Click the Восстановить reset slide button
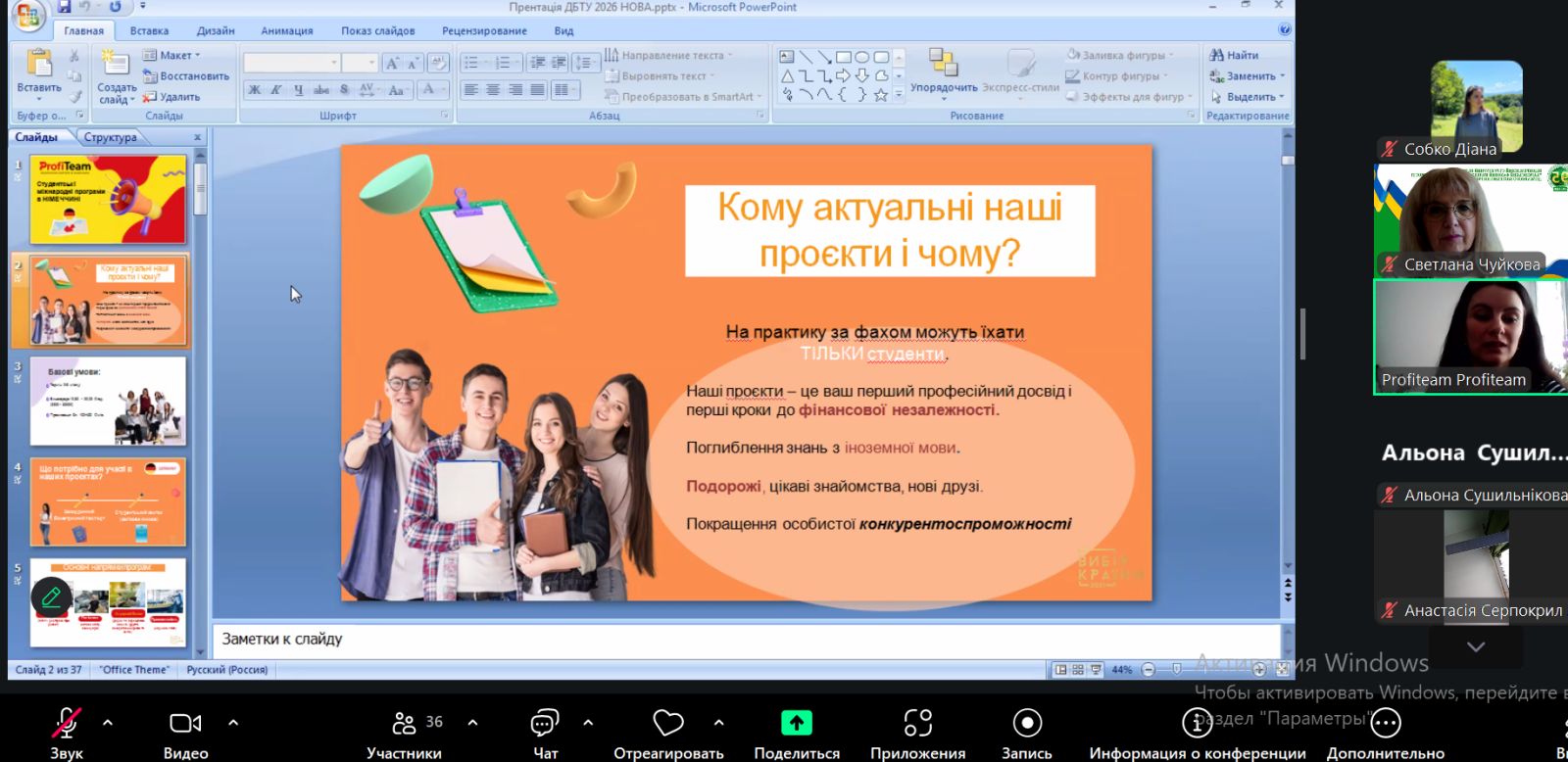 [x=186, y=76]
